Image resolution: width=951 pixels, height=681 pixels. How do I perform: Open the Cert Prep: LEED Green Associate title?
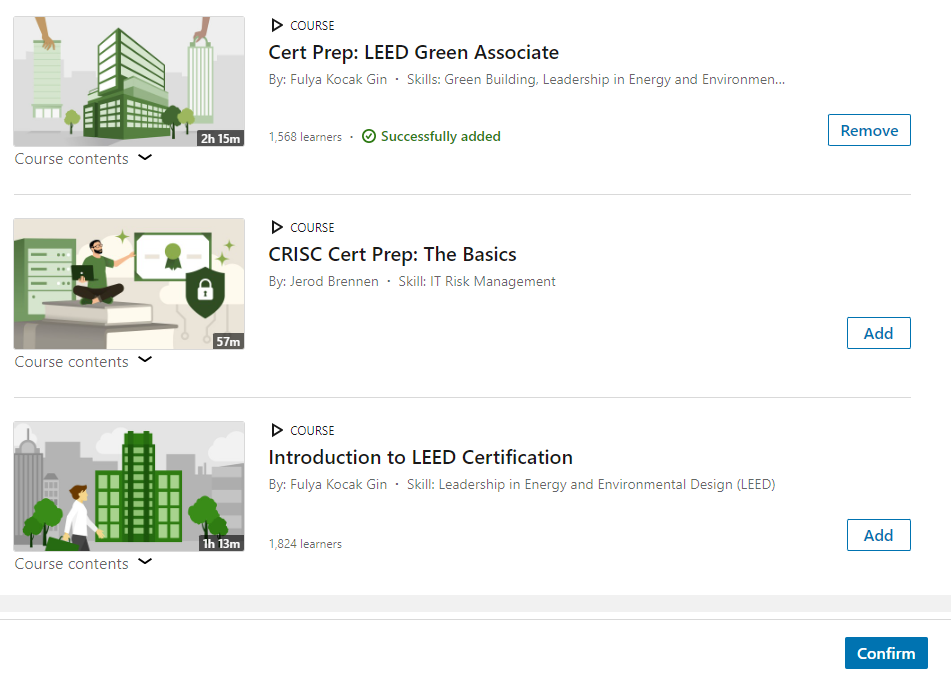tap(414, 53)
